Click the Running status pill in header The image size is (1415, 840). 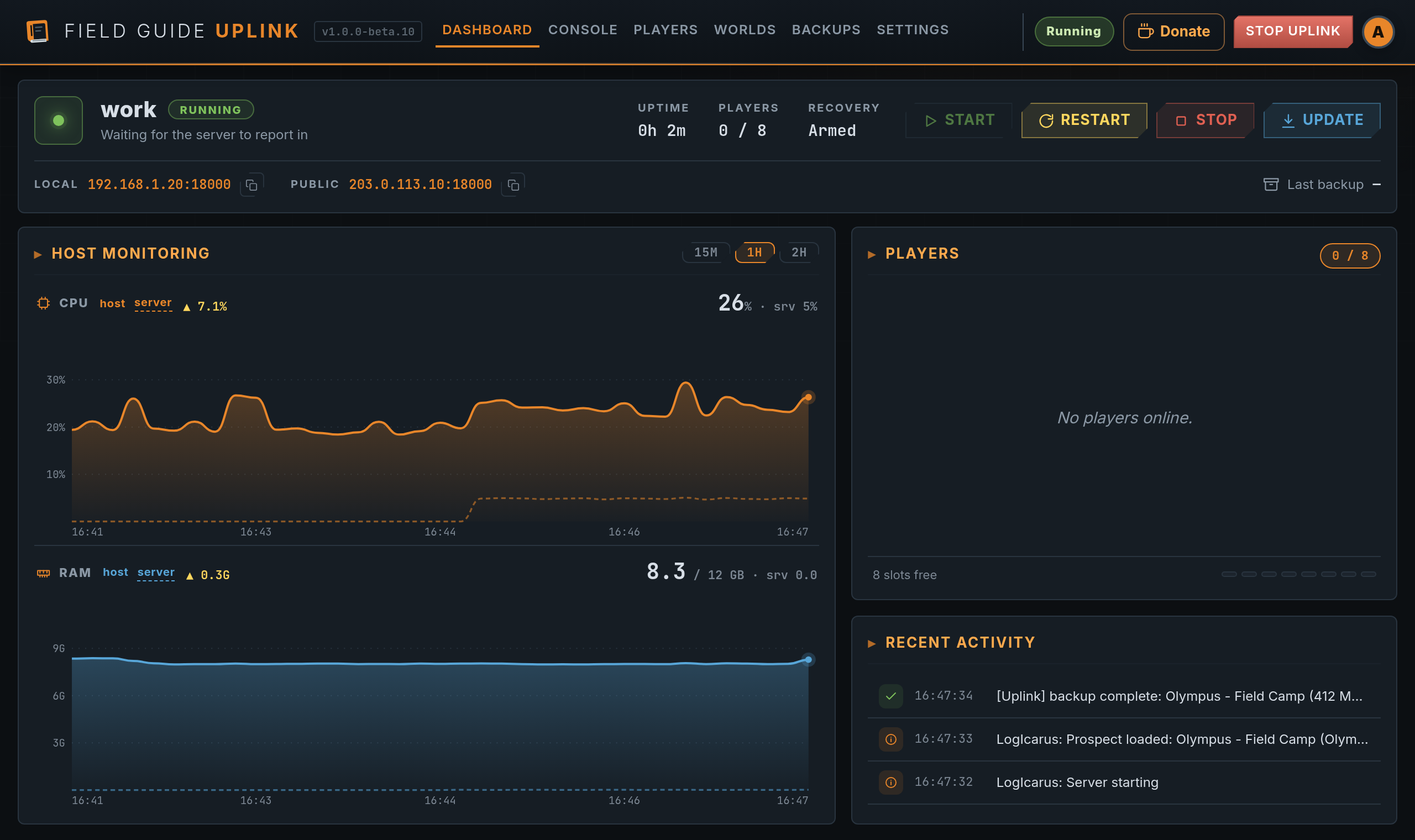(x=1074, y=31)
